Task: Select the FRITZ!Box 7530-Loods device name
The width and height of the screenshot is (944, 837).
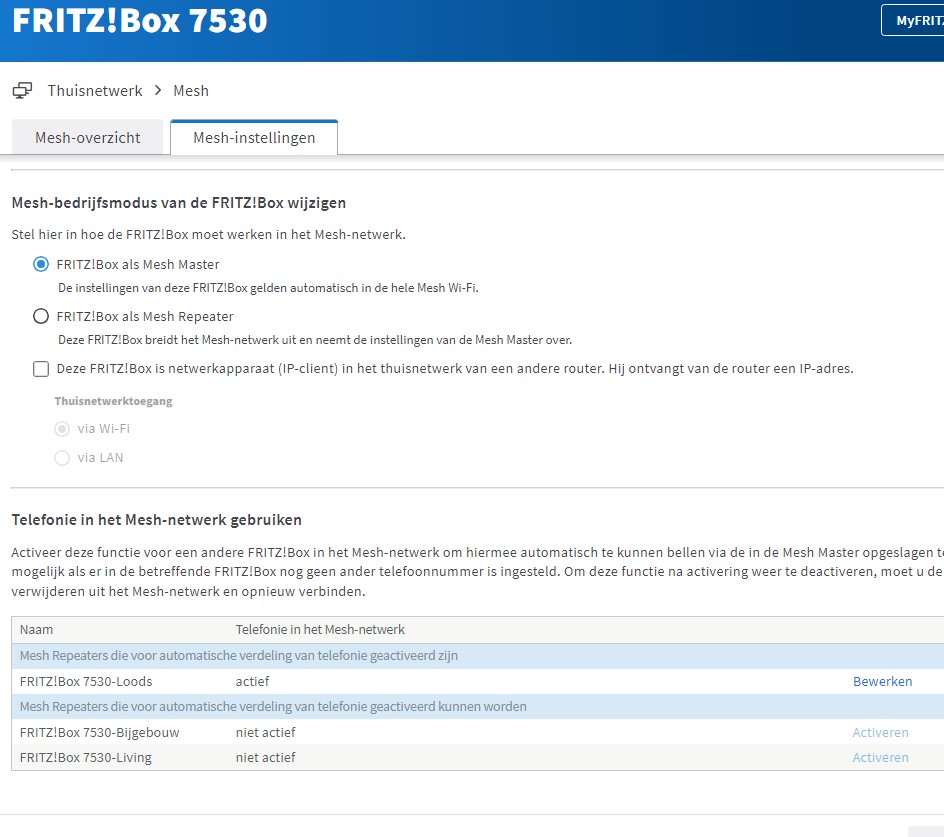Action: click(x=86, y=682)
